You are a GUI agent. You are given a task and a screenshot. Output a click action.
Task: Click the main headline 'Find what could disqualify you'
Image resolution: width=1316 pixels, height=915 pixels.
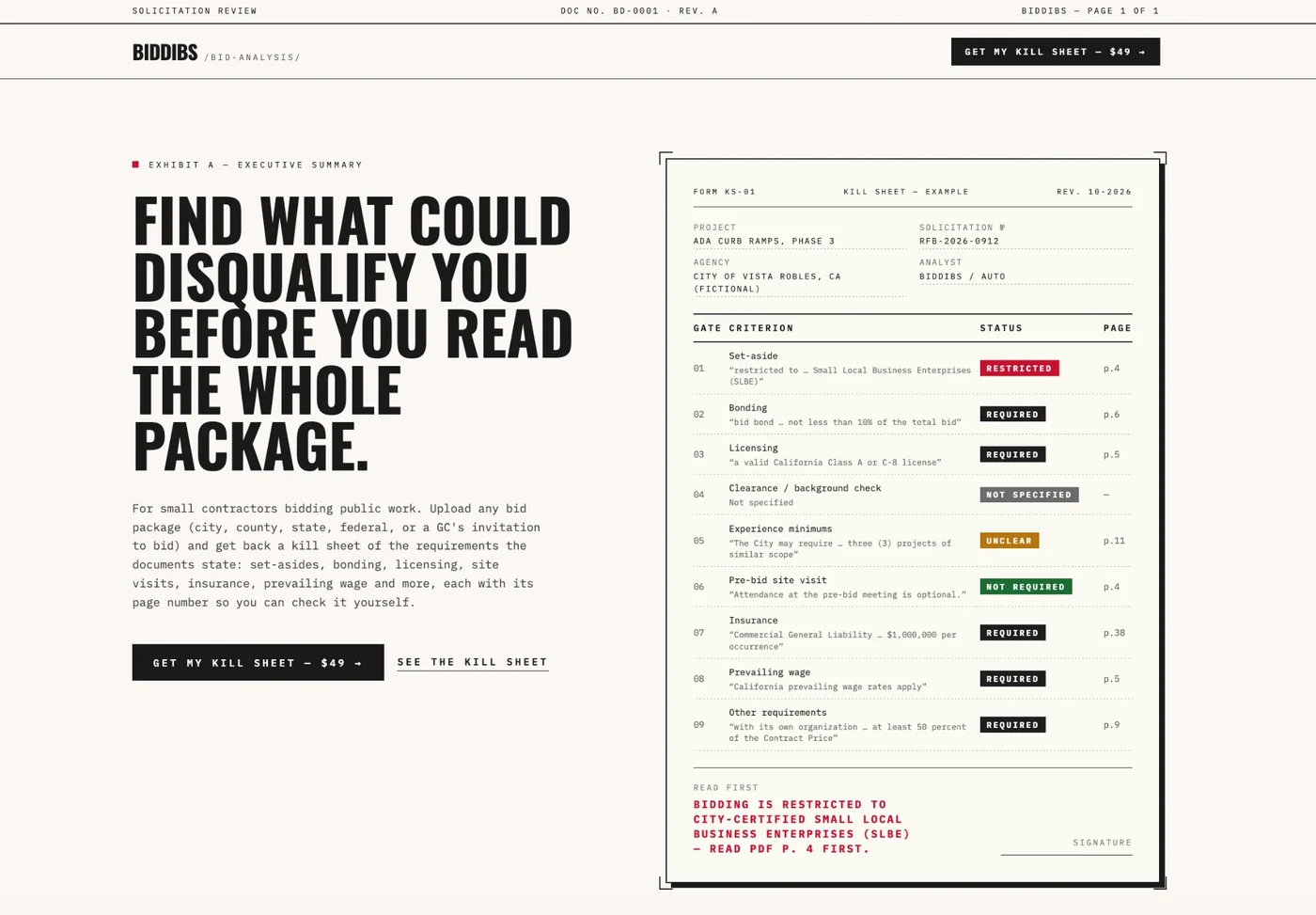(x=352, y=333)
